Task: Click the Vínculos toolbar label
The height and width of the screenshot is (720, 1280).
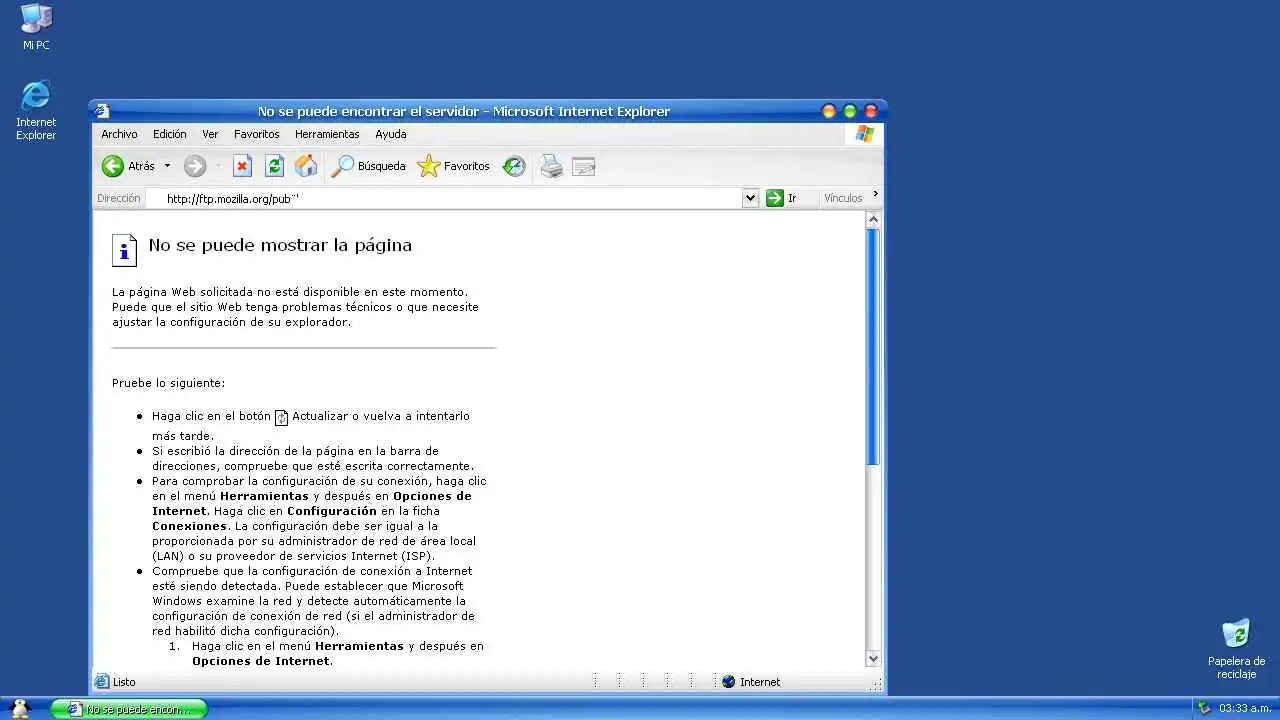Action: point(843,198)
